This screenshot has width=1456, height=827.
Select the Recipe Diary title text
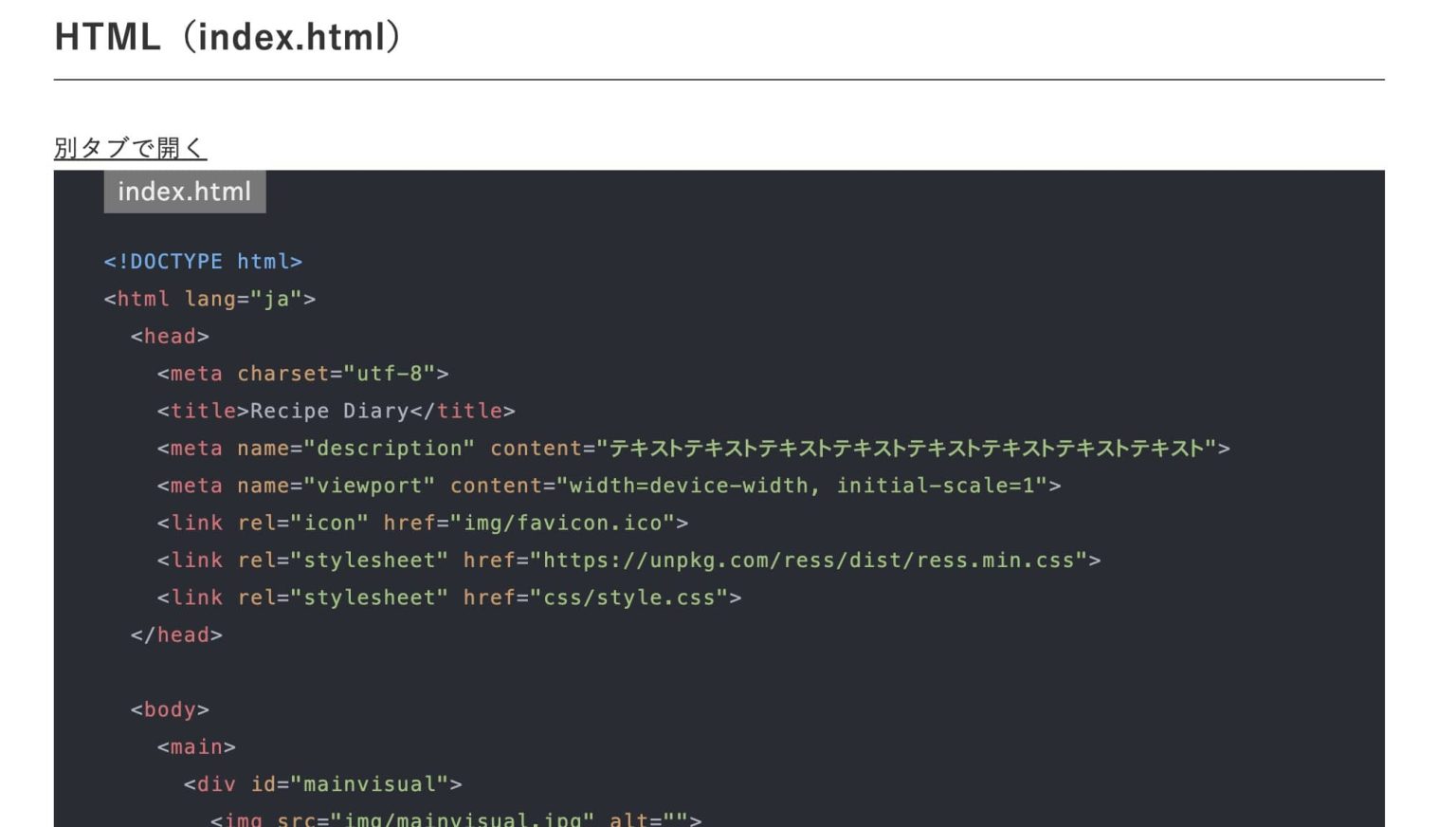coord(334,411)
